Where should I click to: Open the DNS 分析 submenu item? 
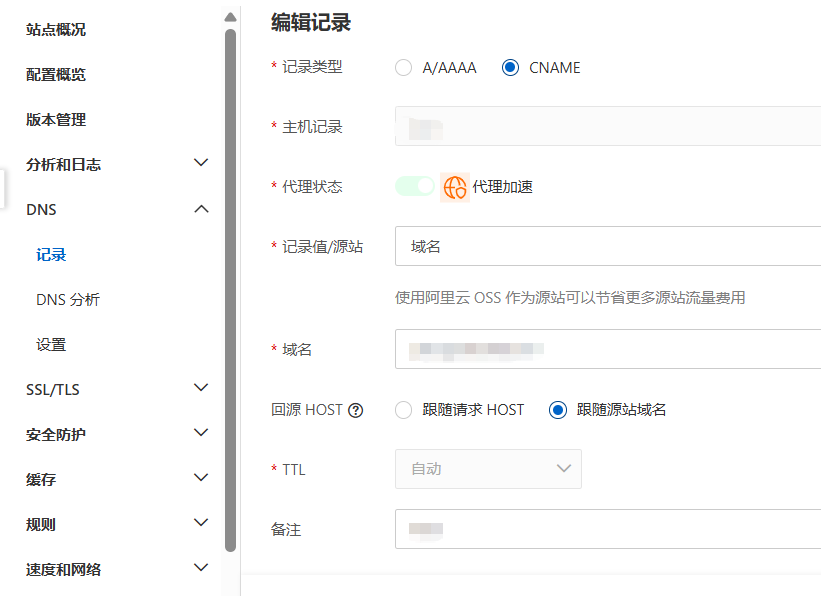[x=68, y=300]
